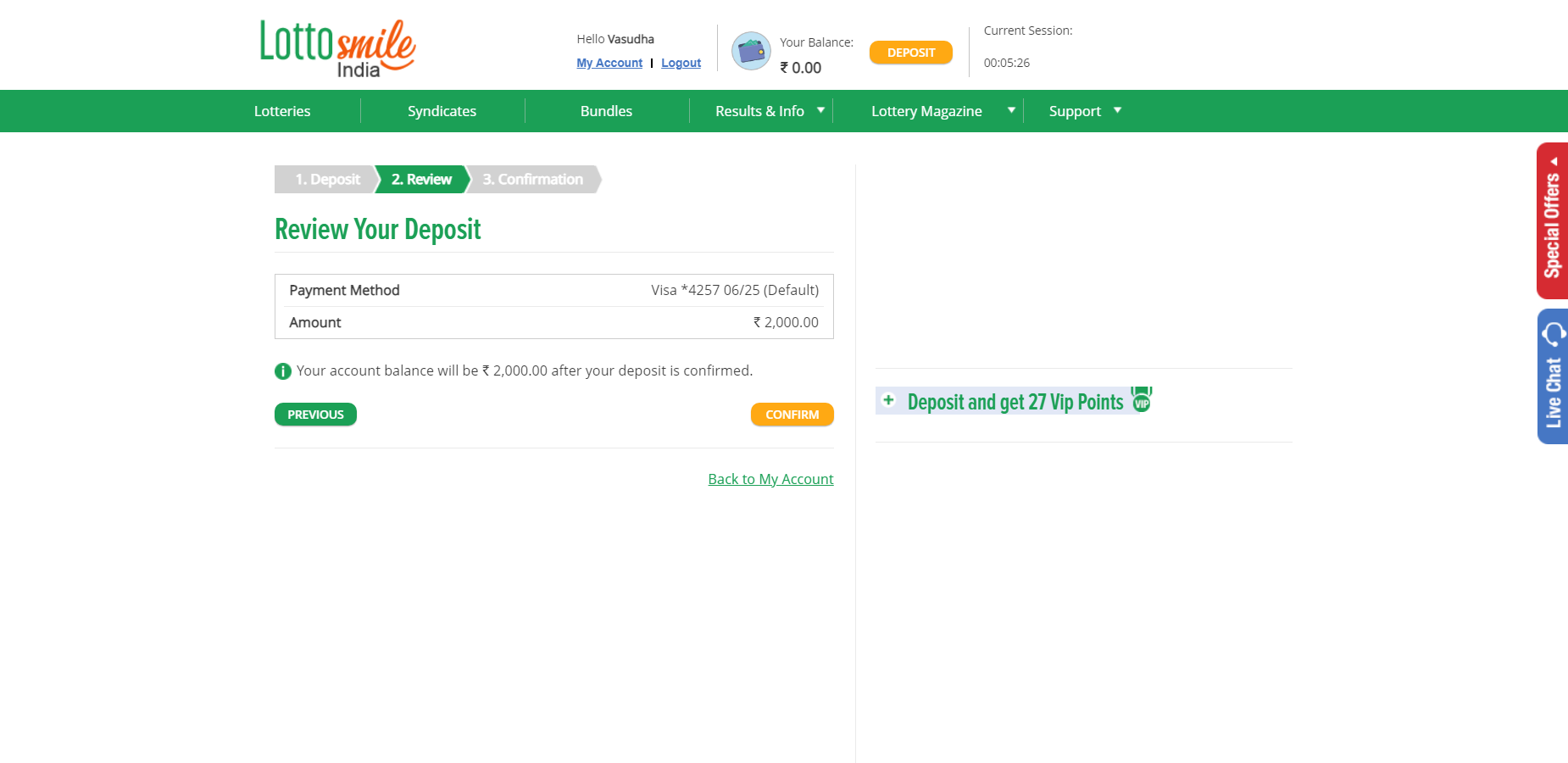Click the green info icon near balance message
Viewport: 1568px width, 763px height.
[x=283, y=371]
